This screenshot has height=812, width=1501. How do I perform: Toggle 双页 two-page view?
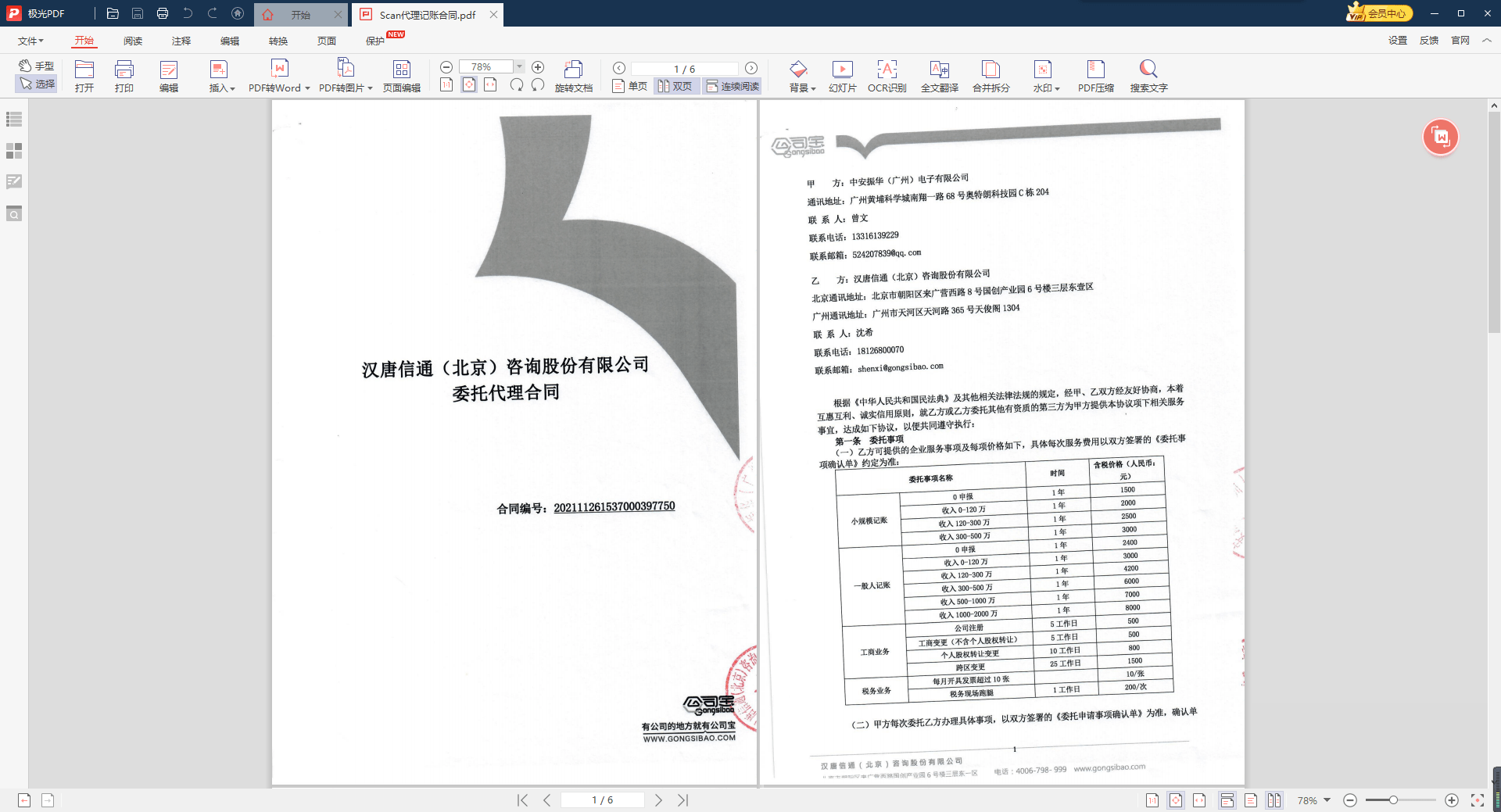point(675,86)
